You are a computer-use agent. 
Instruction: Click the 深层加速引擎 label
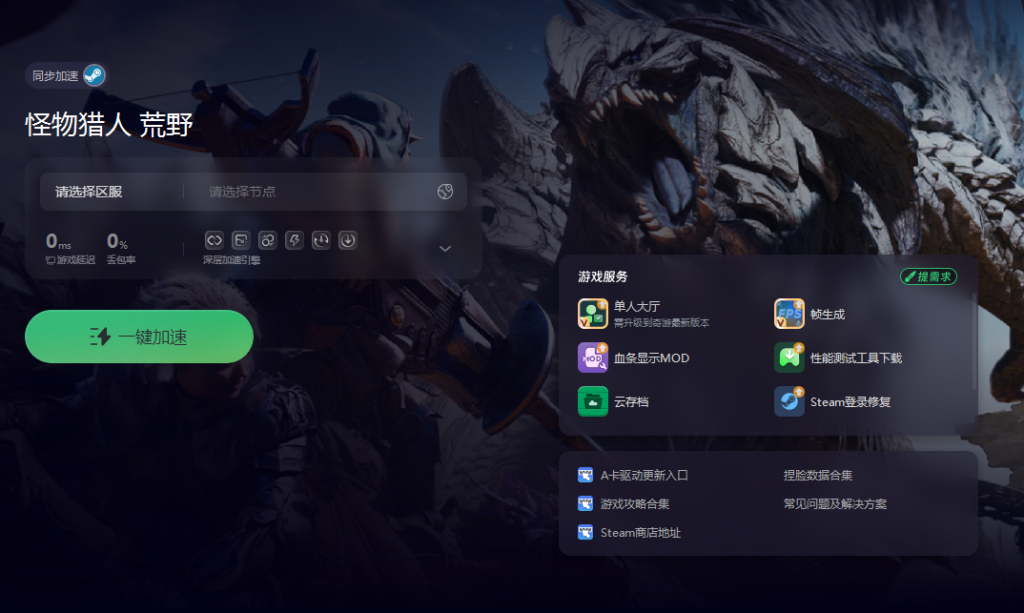(x=231, y=260)
